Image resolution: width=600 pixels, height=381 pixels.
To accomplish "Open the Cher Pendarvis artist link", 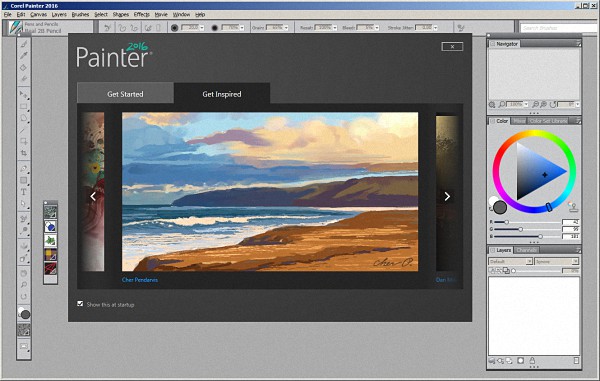I will pos(140,280).
